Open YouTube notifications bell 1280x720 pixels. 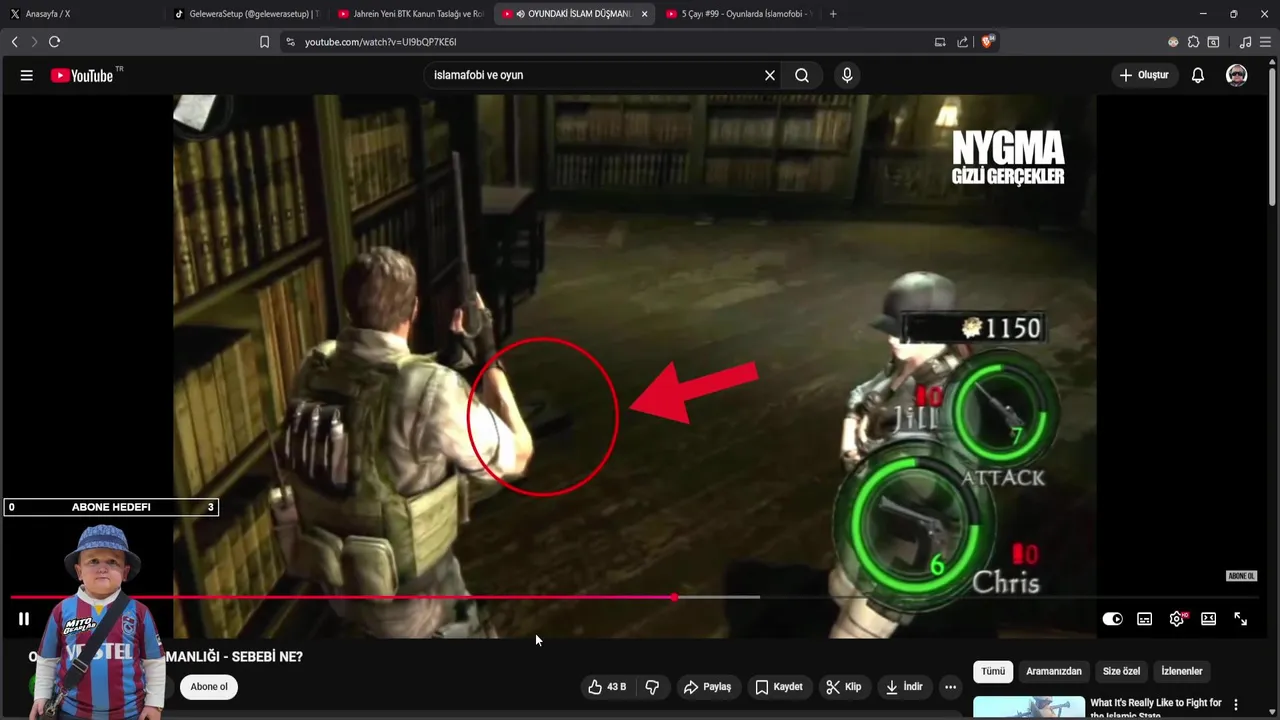tap(1197, 75)
